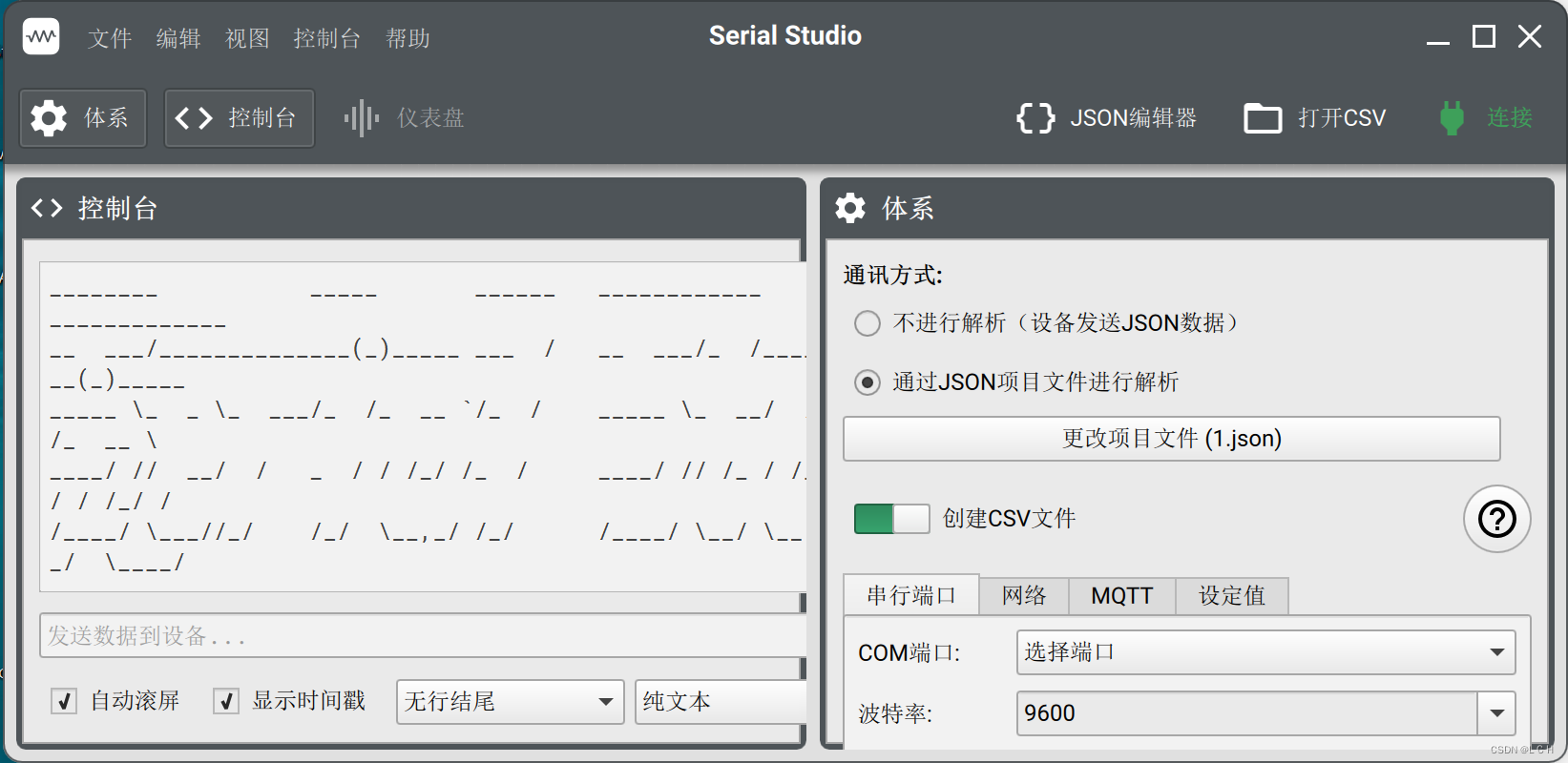Viewport: 1568px width, 763px height.
Task: Open the COM端口 选择端口 dropdown
Action: (x=1266, y=652)
